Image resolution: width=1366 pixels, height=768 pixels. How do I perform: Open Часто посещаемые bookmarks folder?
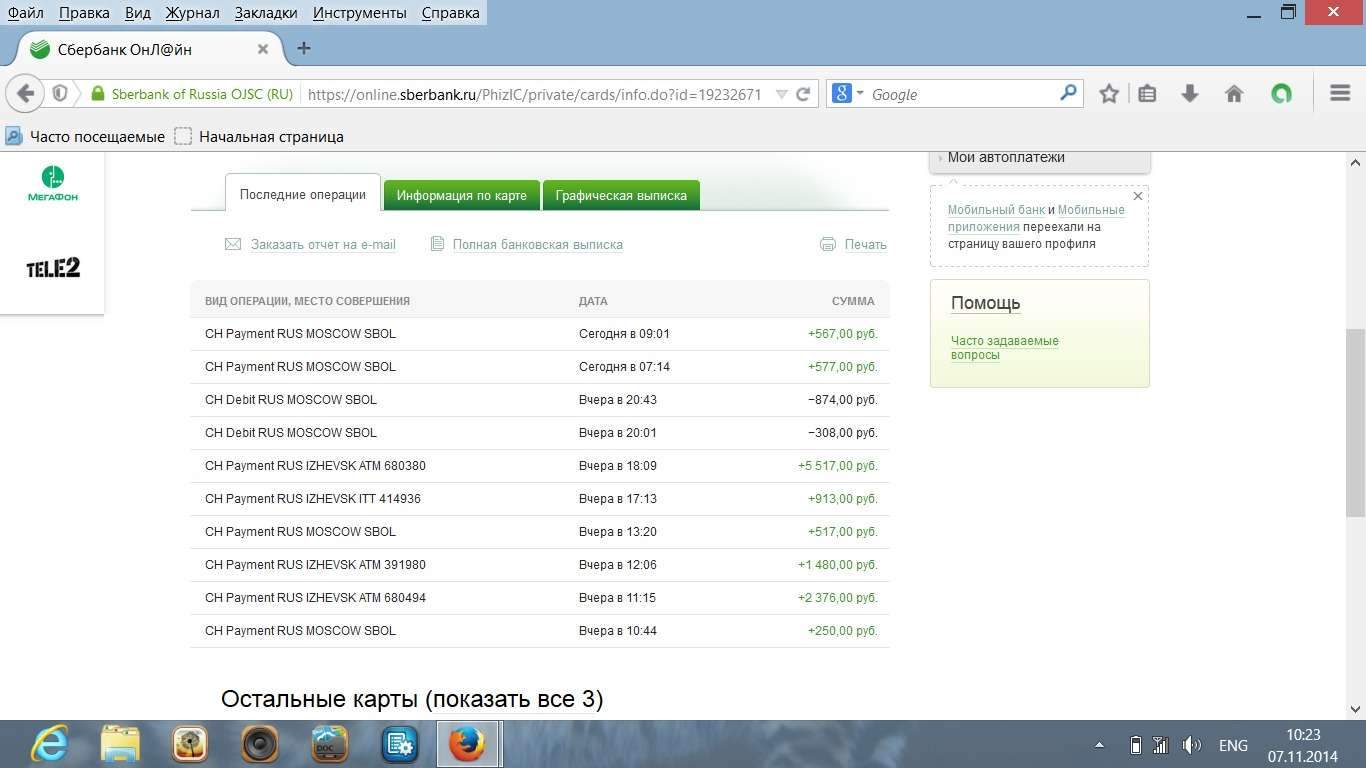(85, 136)
